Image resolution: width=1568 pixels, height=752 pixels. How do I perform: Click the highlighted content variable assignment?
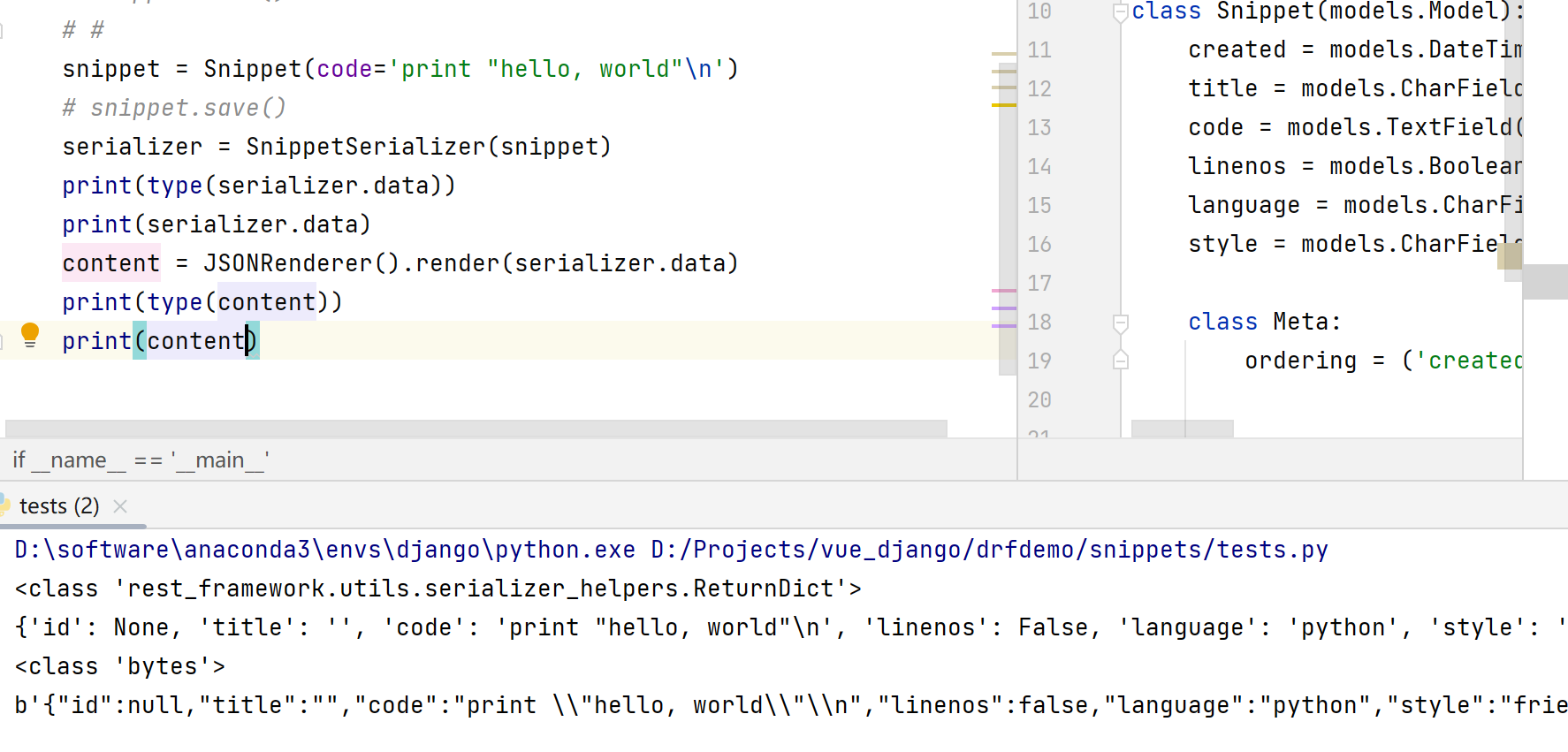pos(111,263)
